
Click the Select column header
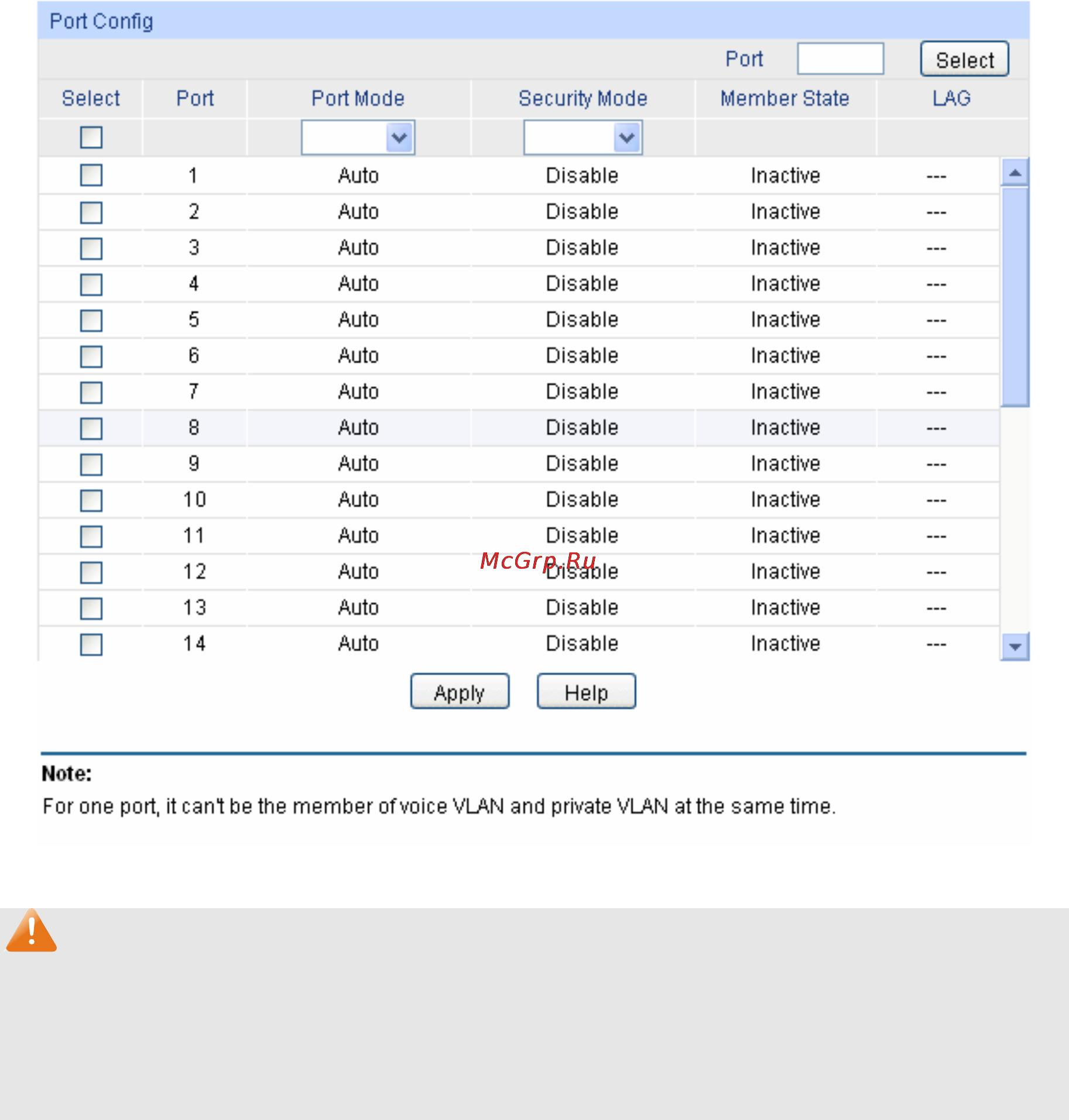click(91, 98)
